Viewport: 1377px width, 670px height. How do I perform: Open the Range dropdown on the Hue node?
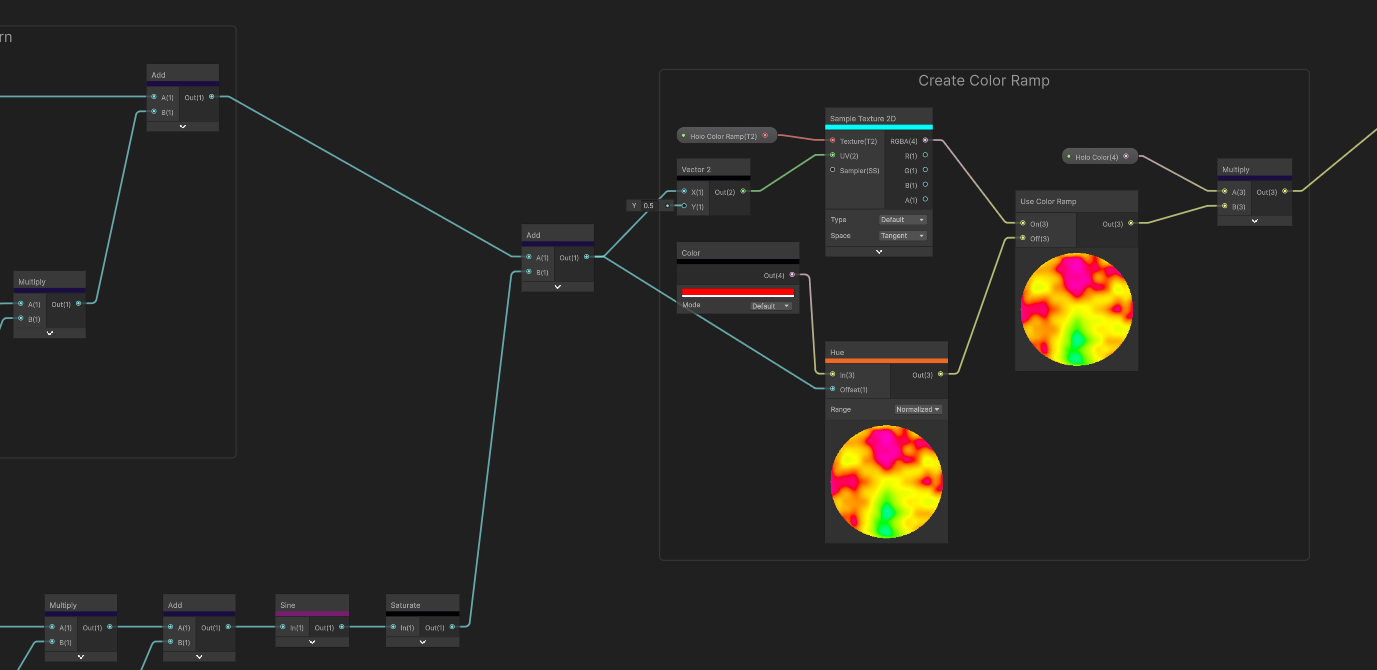point(918,409)
